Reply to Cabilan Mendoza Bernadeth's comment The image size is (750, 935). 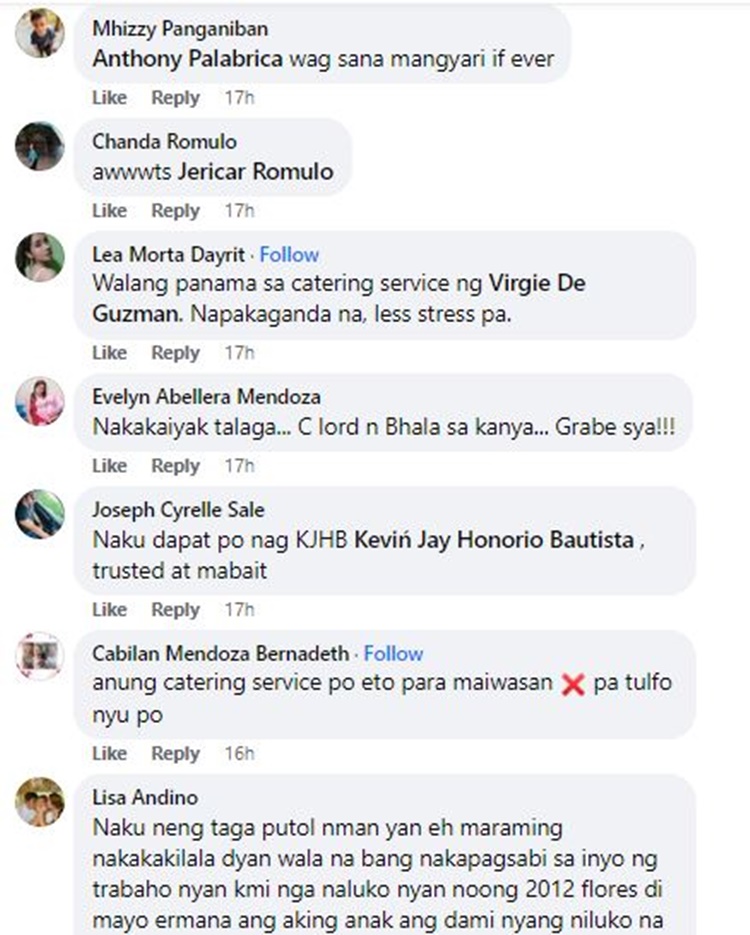pyautogui.click(x=175, y=753)
